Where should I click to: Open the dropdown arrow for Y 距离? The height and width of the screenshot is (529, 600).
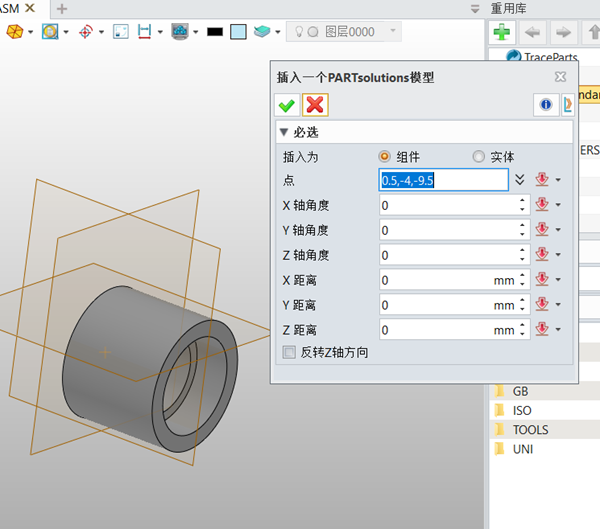[558, 305]
